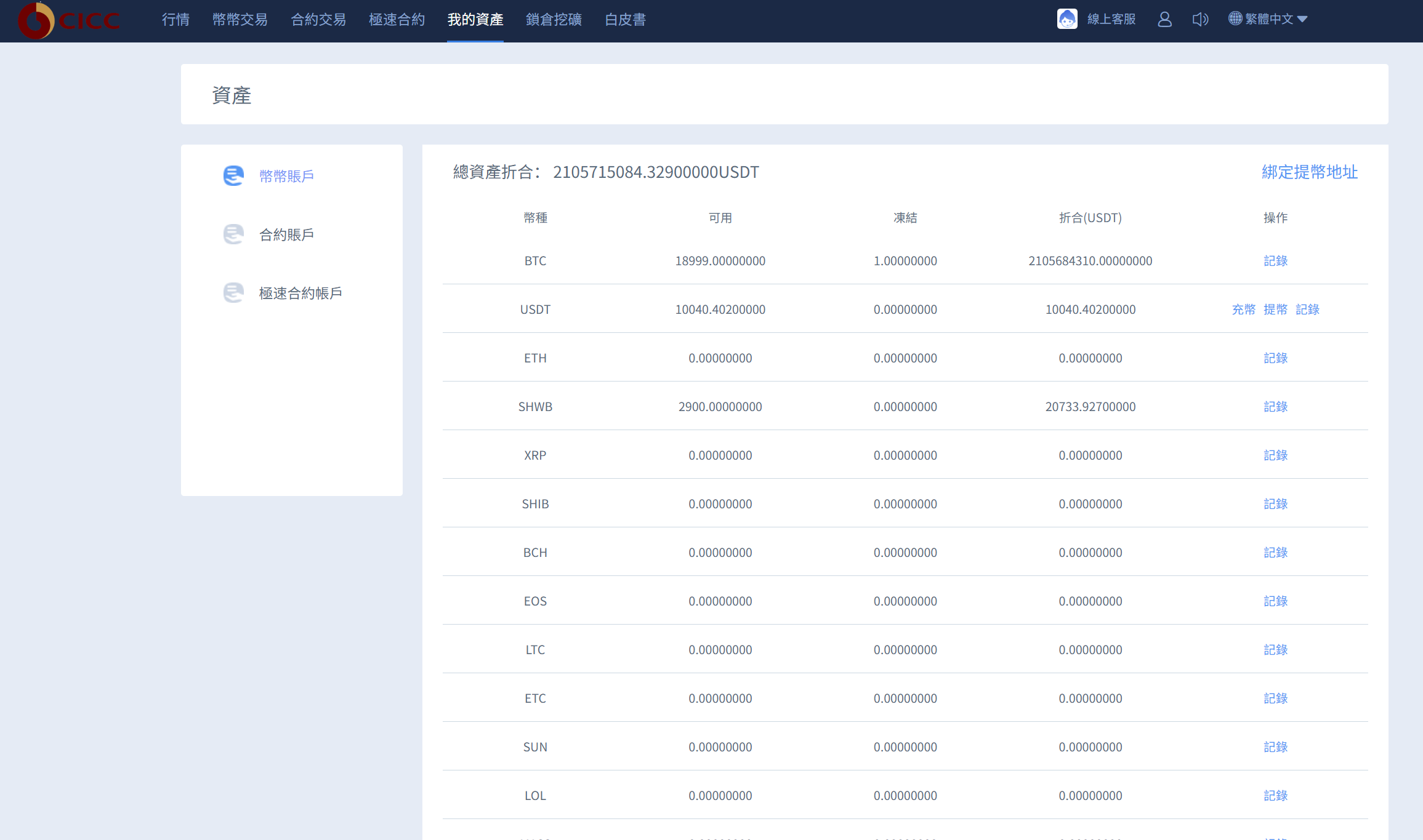Expand the 繁體中文 language dropdown arrow
The height and width of the screenshot is (840, 1423).
(1302, 19)
